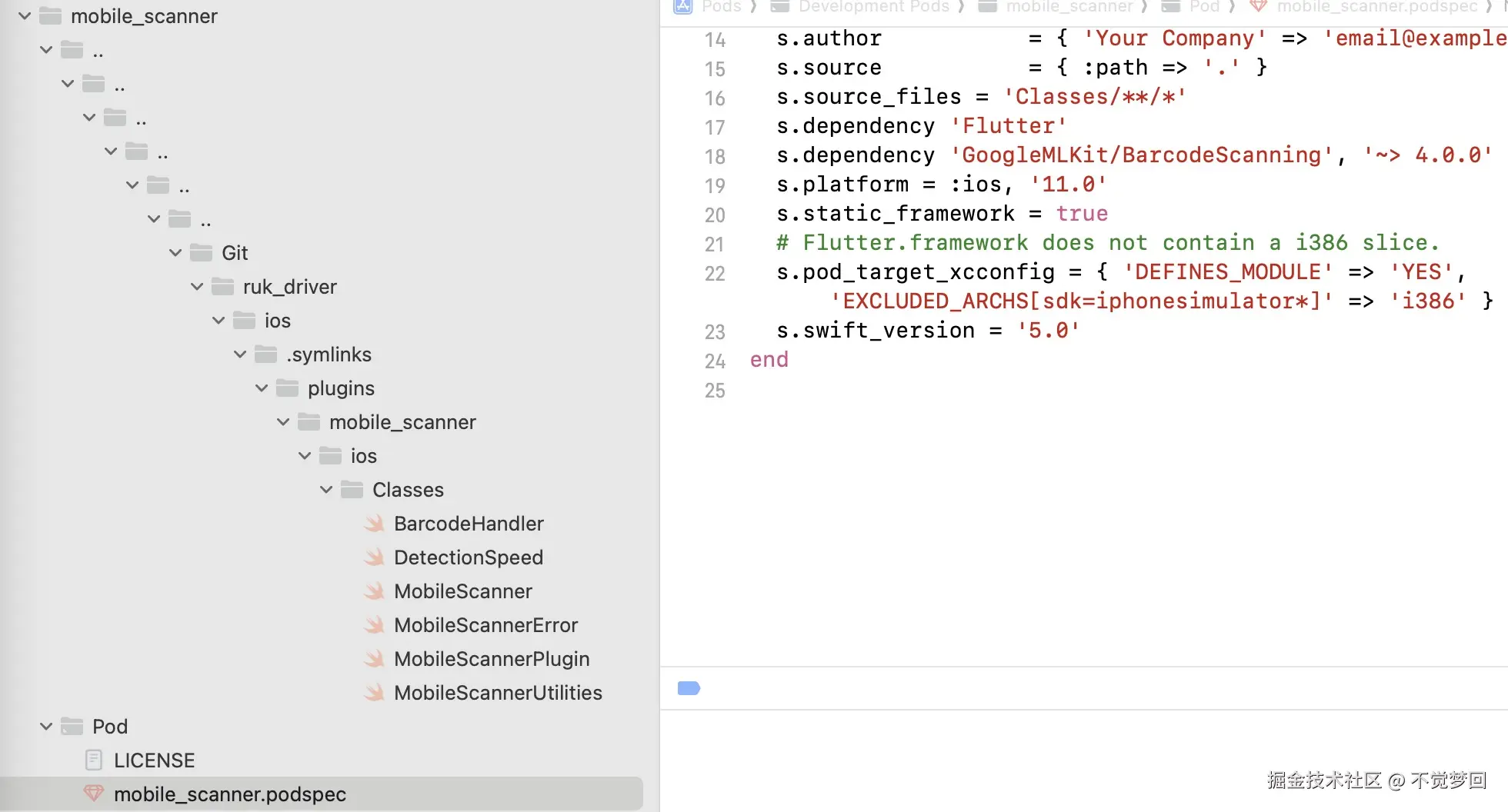Screen dimensions: 1508x812
Task: Click the .symlinks folder icon
Action: (x=266, y=354)
